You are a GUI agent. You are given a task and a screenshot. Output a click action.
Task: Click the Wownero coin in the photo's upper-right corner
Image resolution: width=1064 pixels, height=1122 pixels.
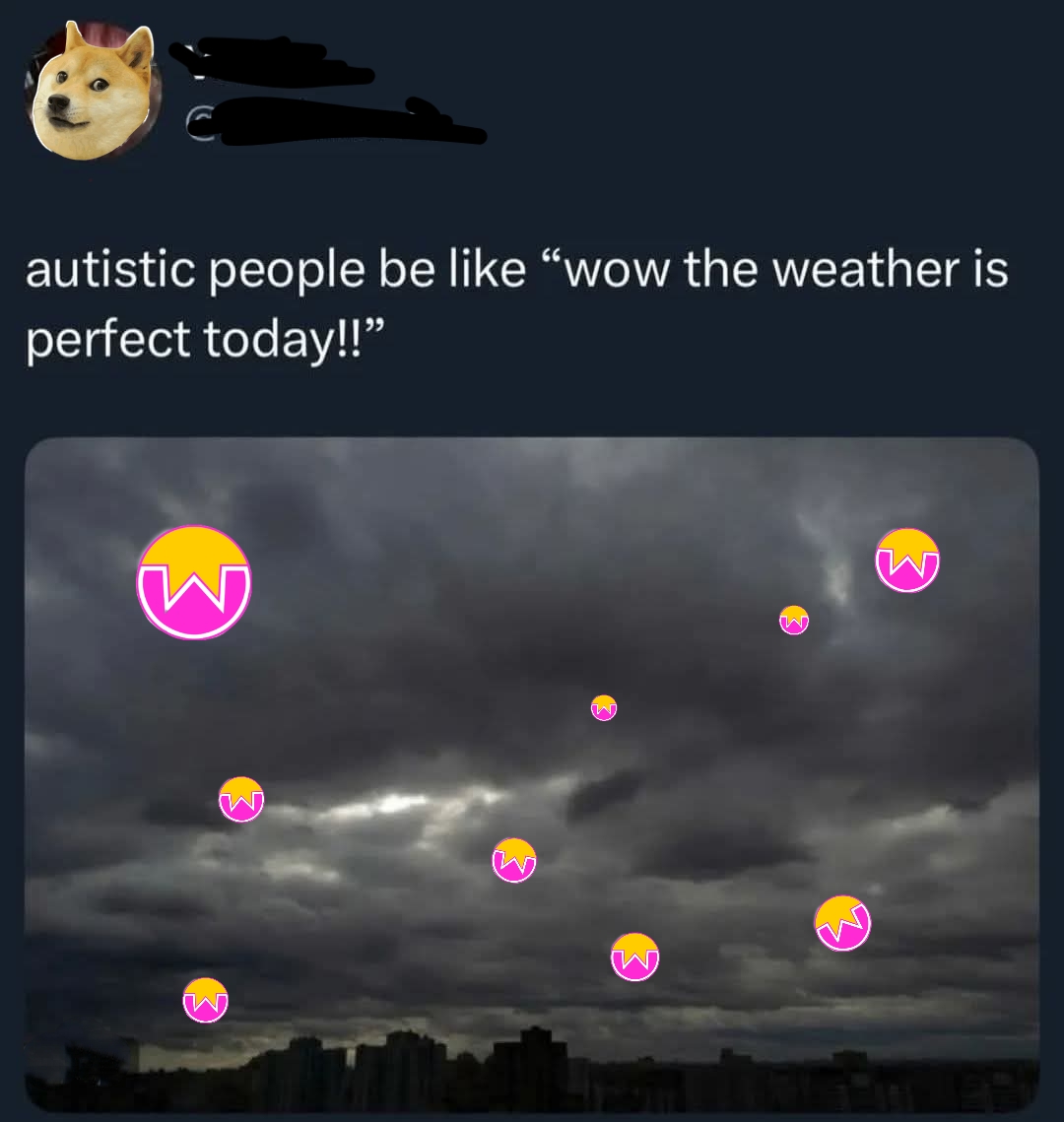(x=907, y=561)
